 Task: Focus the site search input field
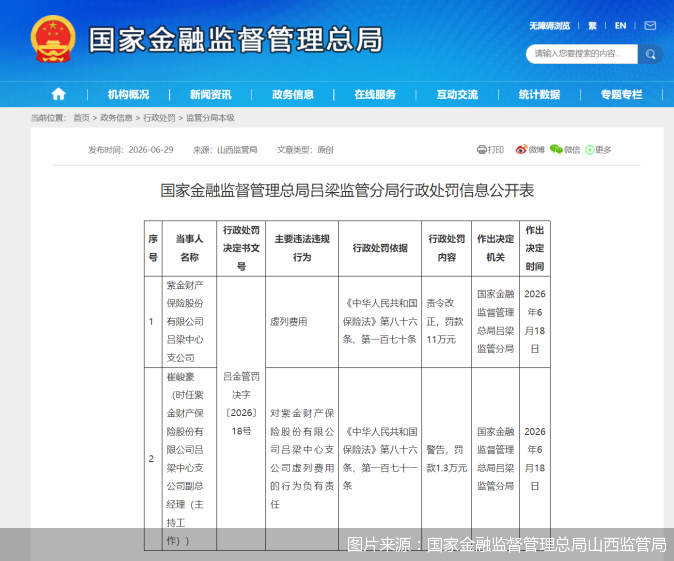(582, 54)
